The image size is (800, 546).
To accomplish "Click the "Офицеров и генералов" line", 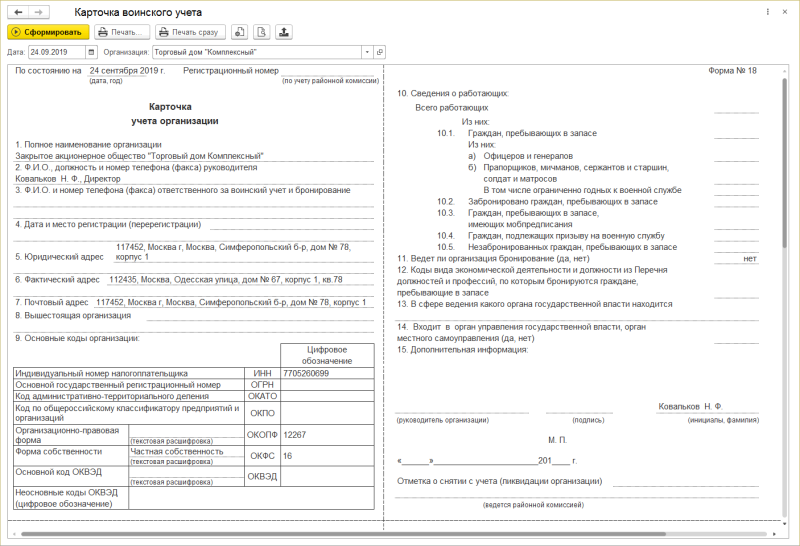I will [x=528, y=156].
